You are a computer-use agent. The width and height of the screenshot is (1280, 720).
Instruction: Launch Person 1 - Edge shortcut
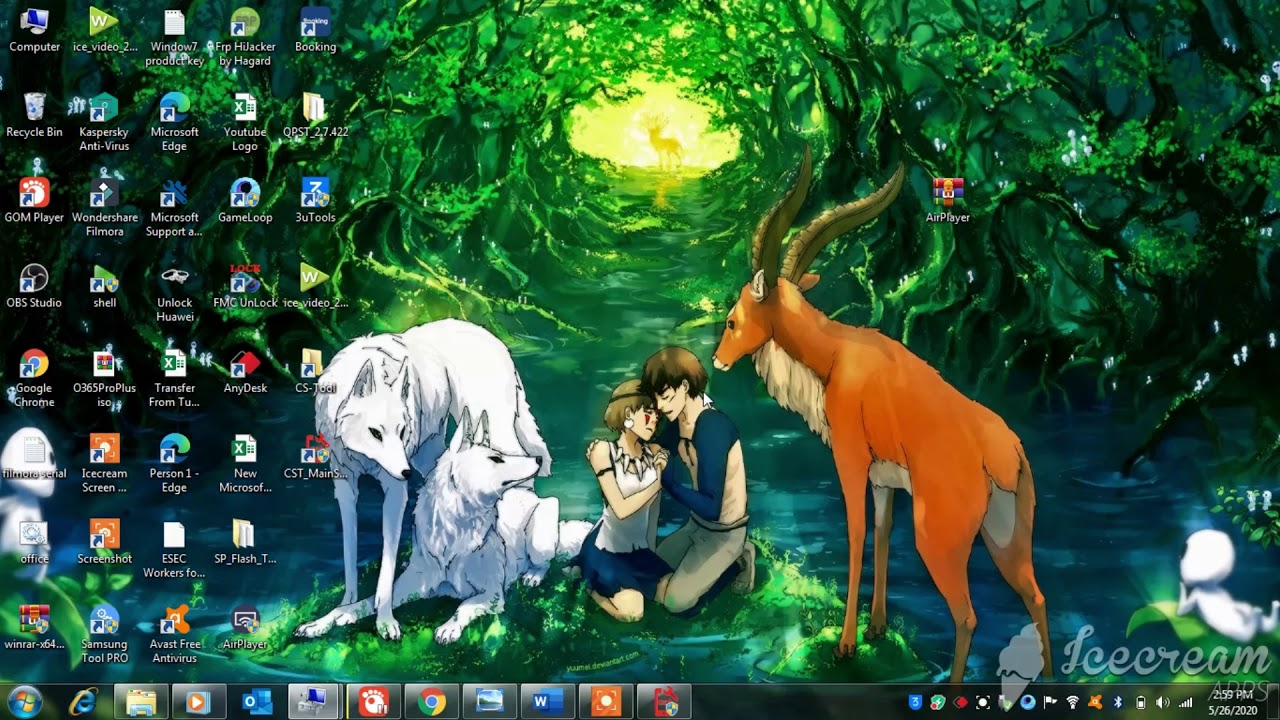[x=174, y=463]
